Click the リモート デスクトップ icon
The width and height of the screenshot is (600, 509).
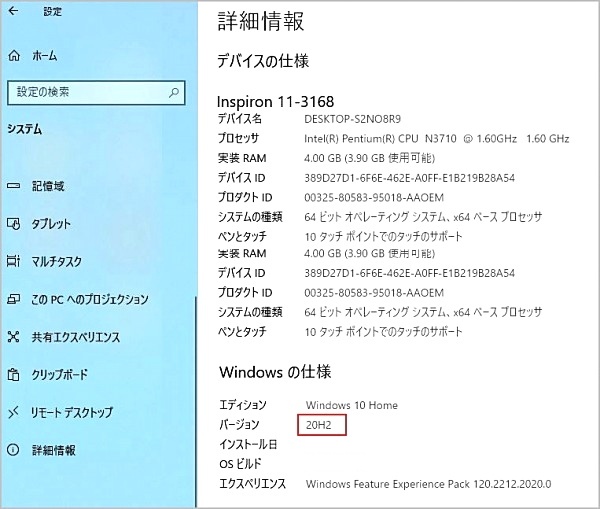point(13,412)
